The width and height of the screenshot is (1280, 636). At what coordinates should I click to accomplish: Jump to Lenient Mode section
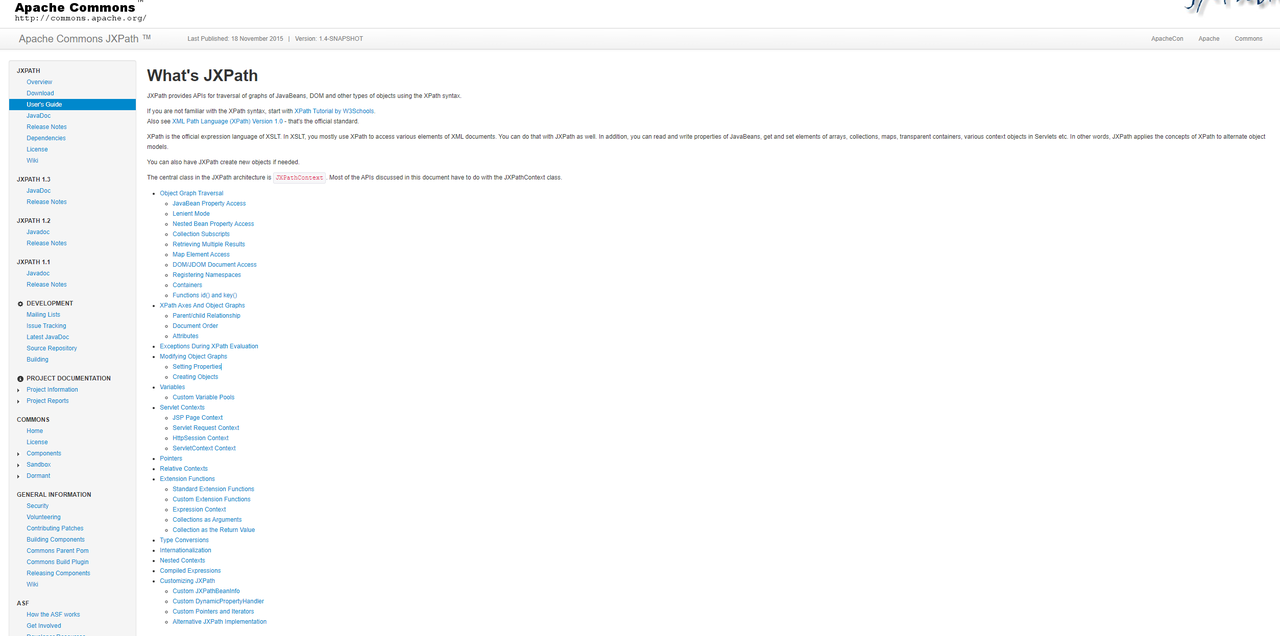(191, 214)
